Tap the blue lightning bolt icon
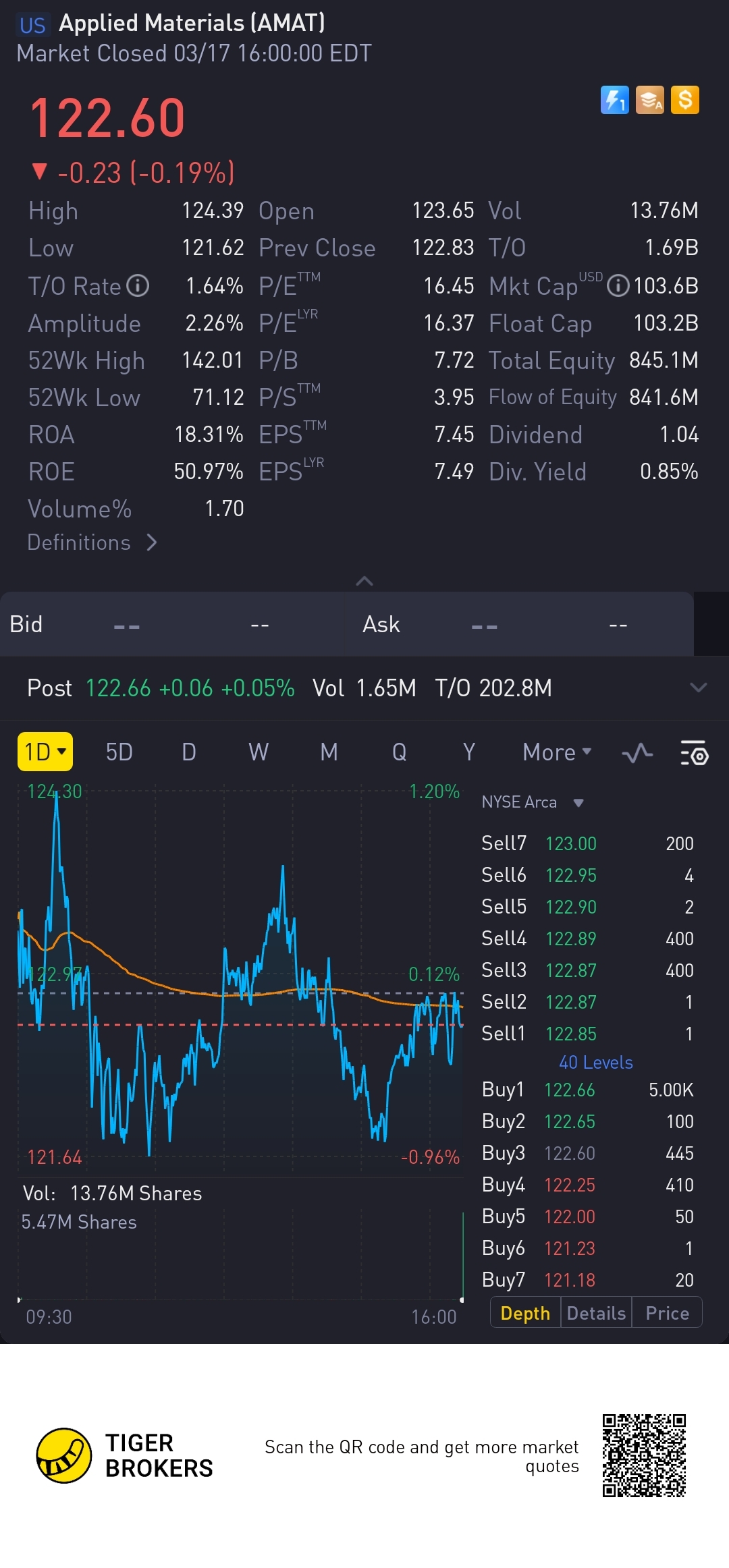 (x=614, y=101)
